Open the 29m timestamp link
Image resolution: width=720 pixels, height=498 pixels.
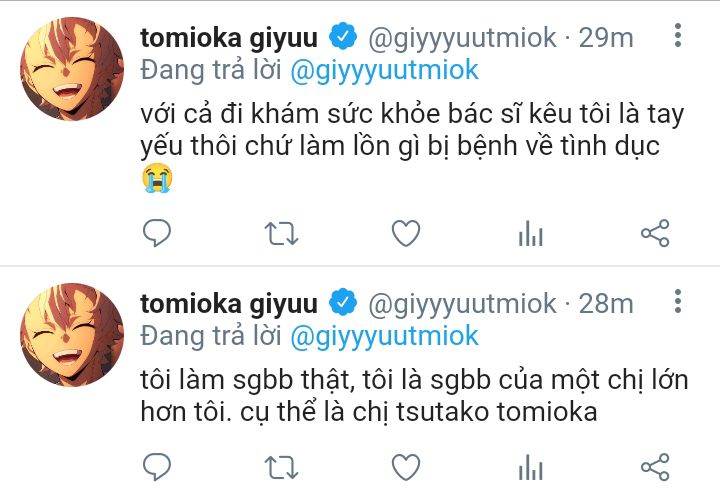[606, 38]
